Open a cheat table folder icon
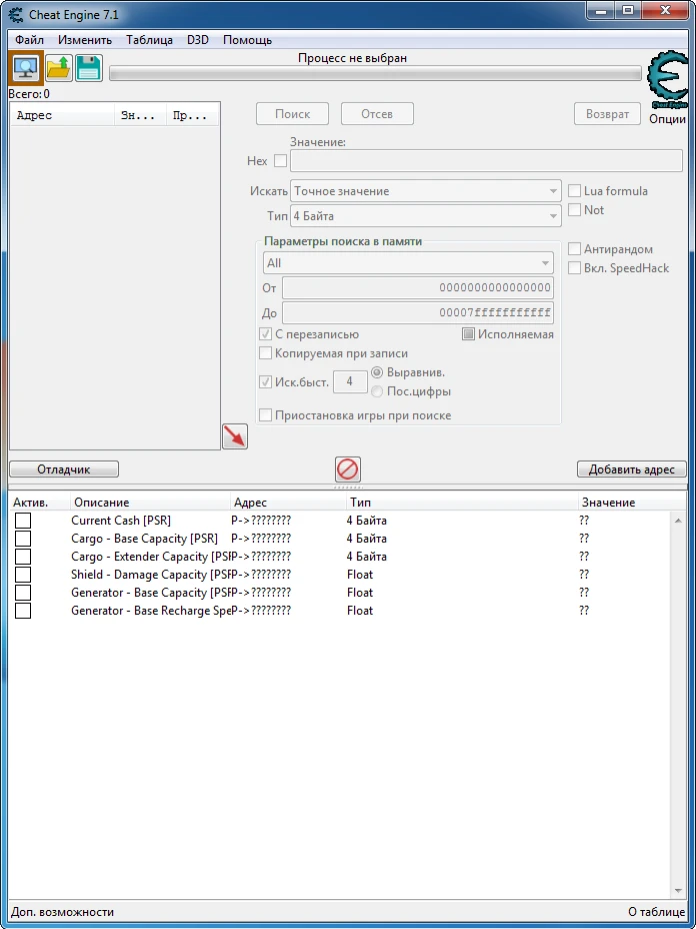Image resolution: width=696 pixels, height=929 pixels. click(59, 68)
